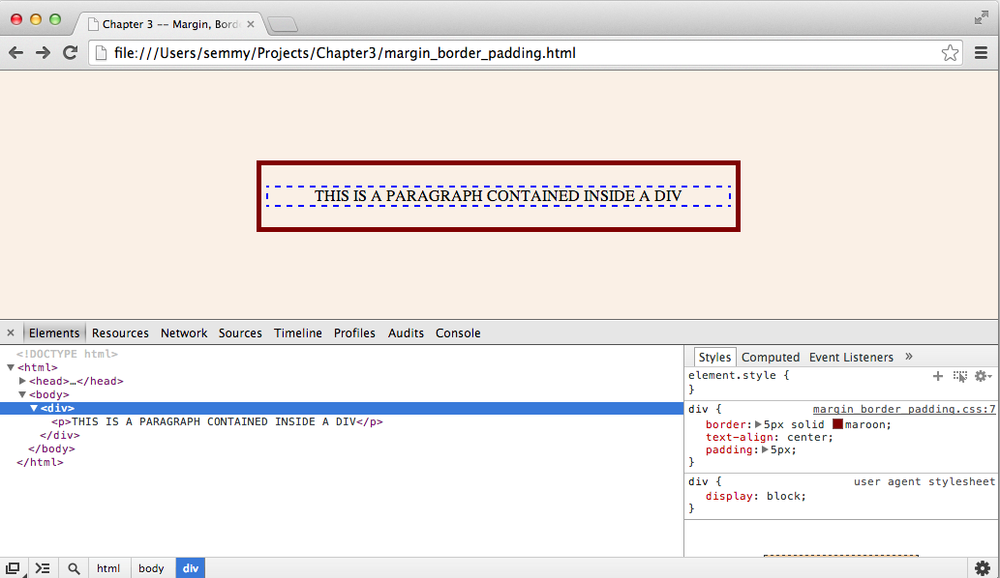Click the page icon in the address bar
The width and height of the screenshot is (1000, 578).
[x=101, y=53]
